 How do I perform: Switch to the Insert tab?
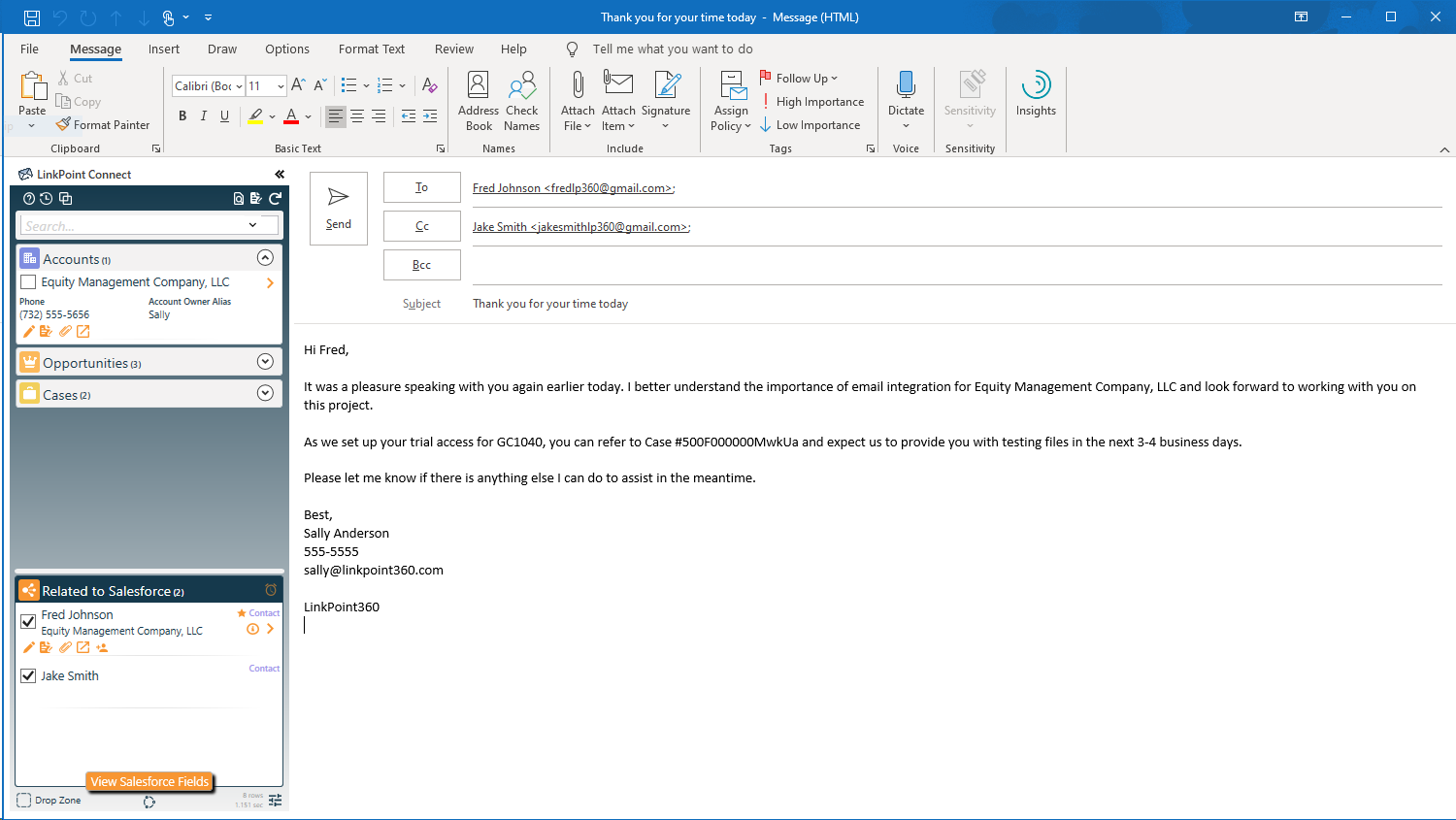tap(164, 49)
